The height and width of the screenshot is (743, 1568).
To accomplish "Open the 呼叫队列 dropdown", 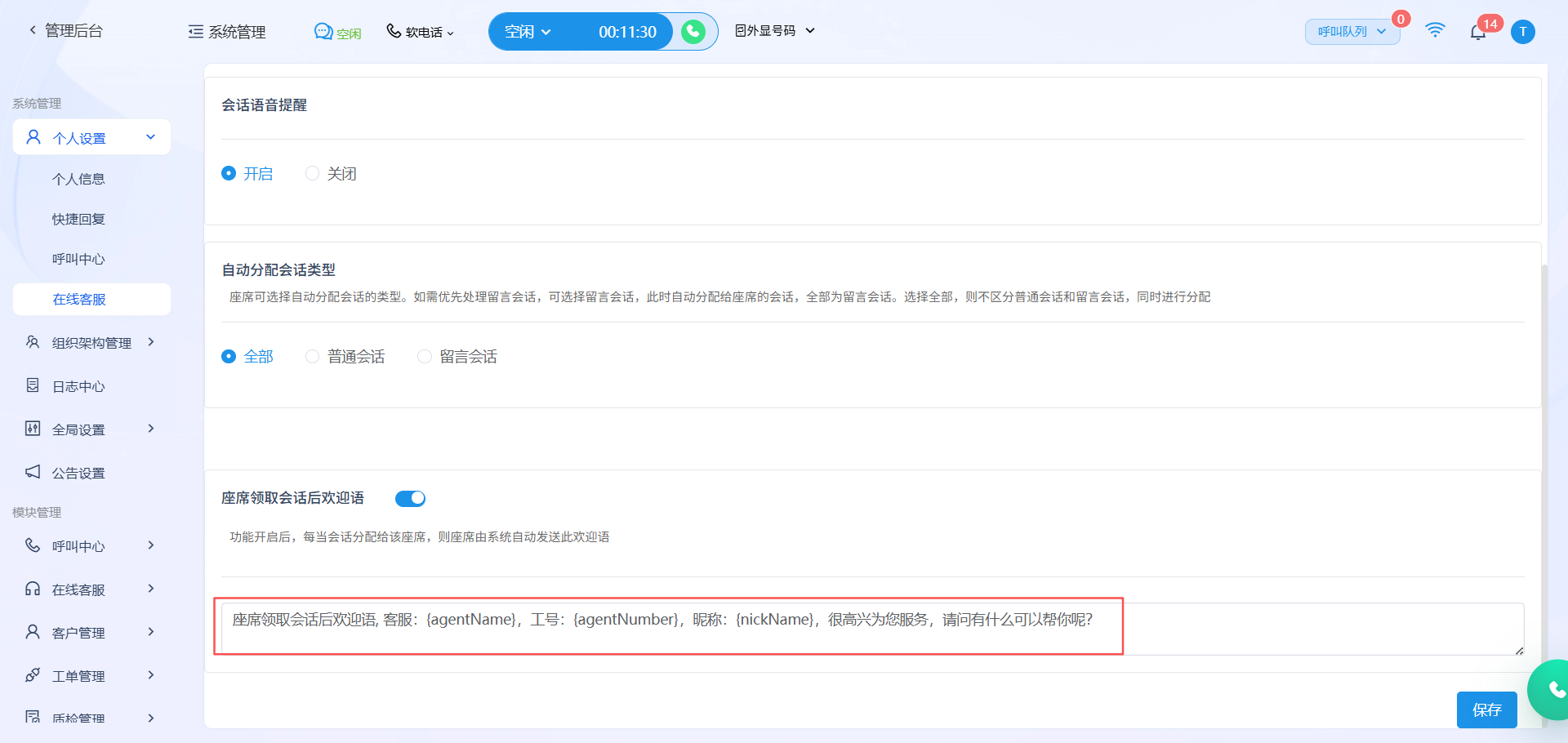I will click(1352, 32).
